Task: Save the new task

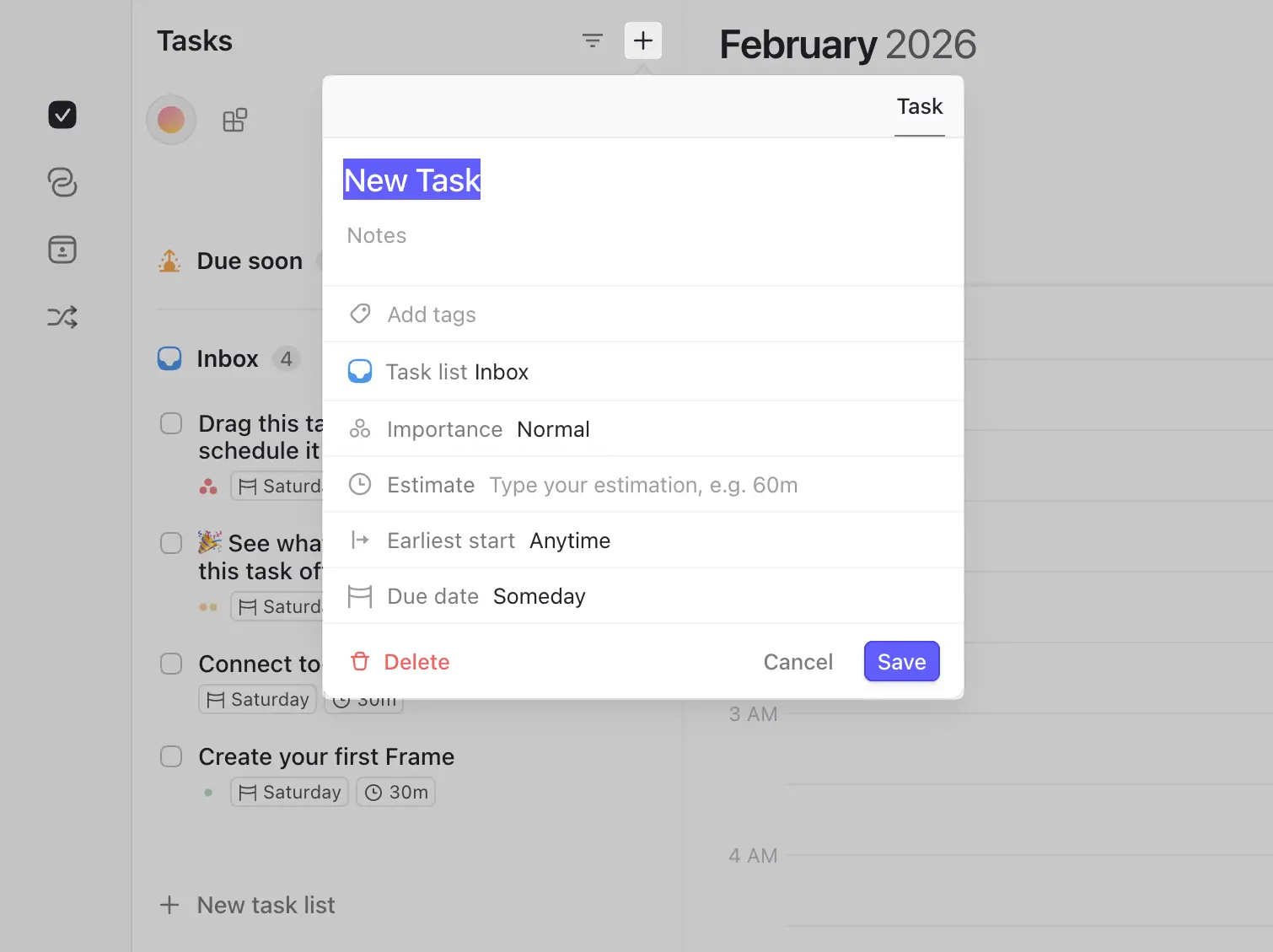Action: [x=901, y=661]
